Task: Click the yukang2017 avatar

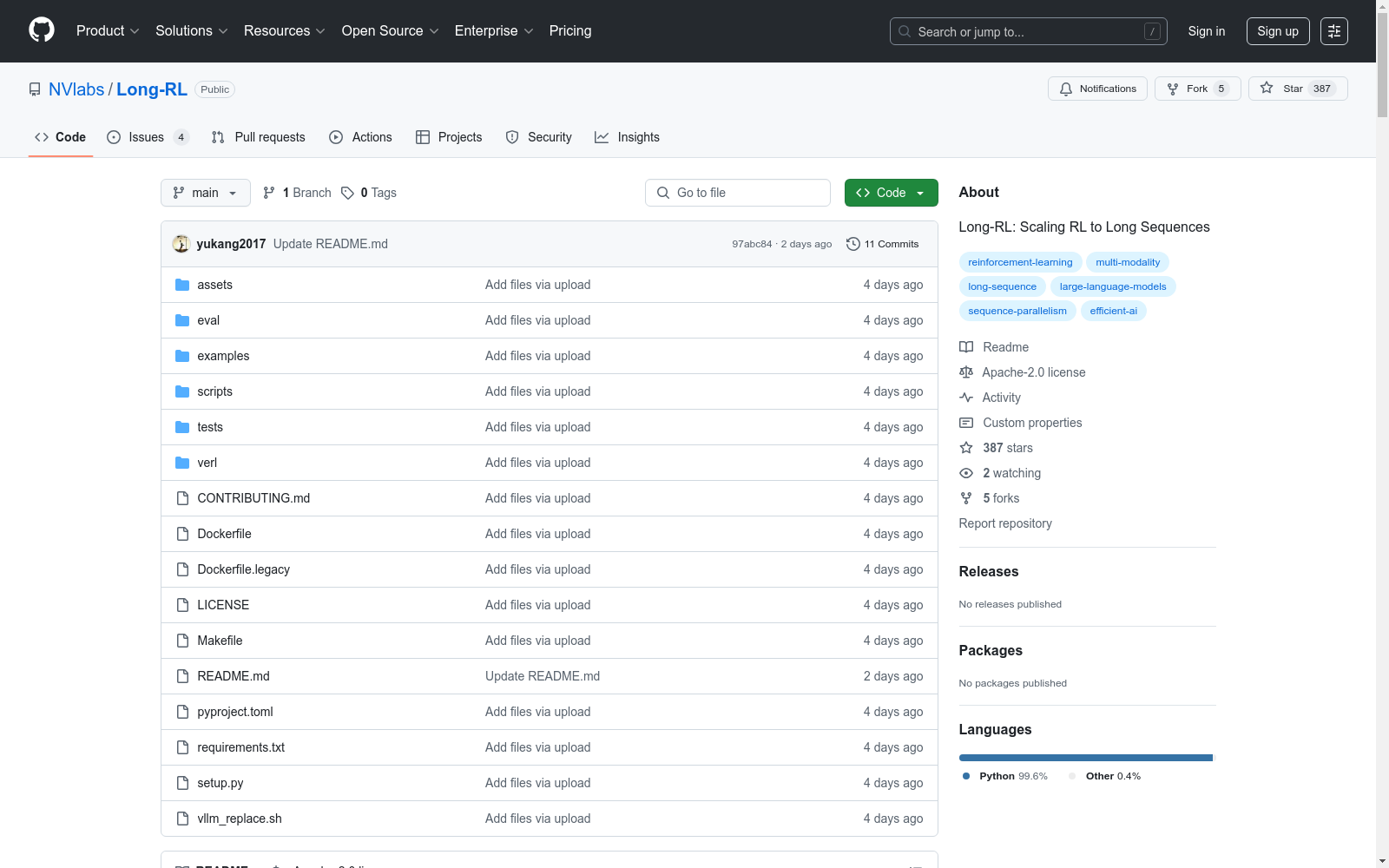Action: (x=181, y=244)
